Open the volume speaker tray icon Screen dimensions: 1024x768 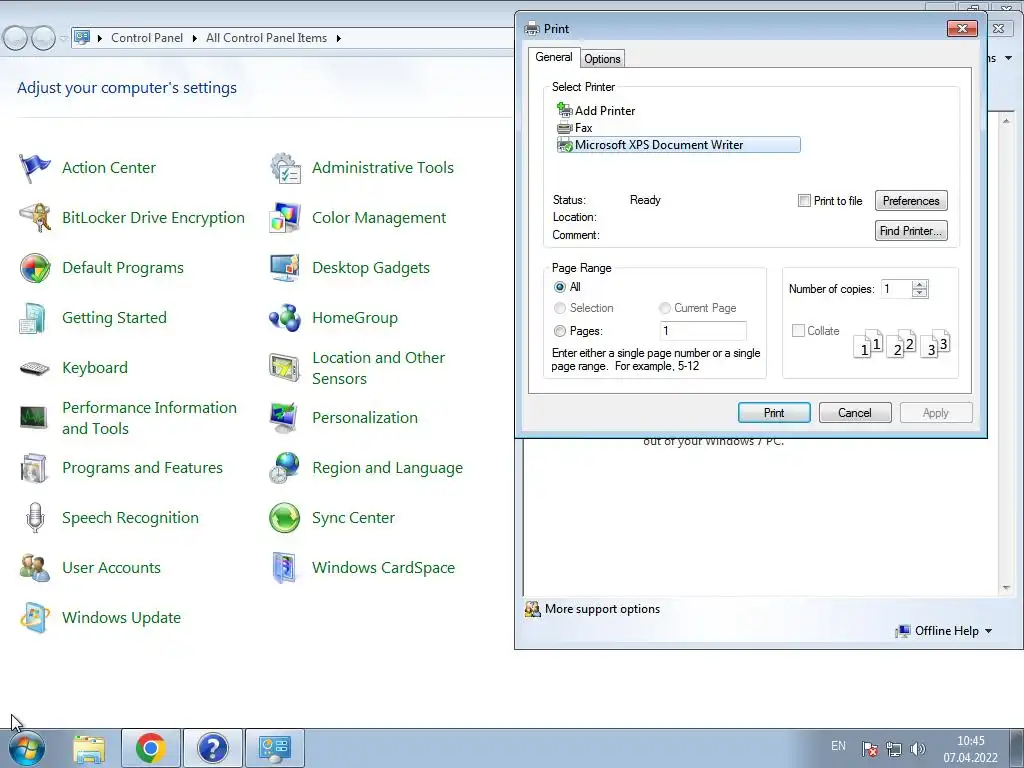coord(918,748)
